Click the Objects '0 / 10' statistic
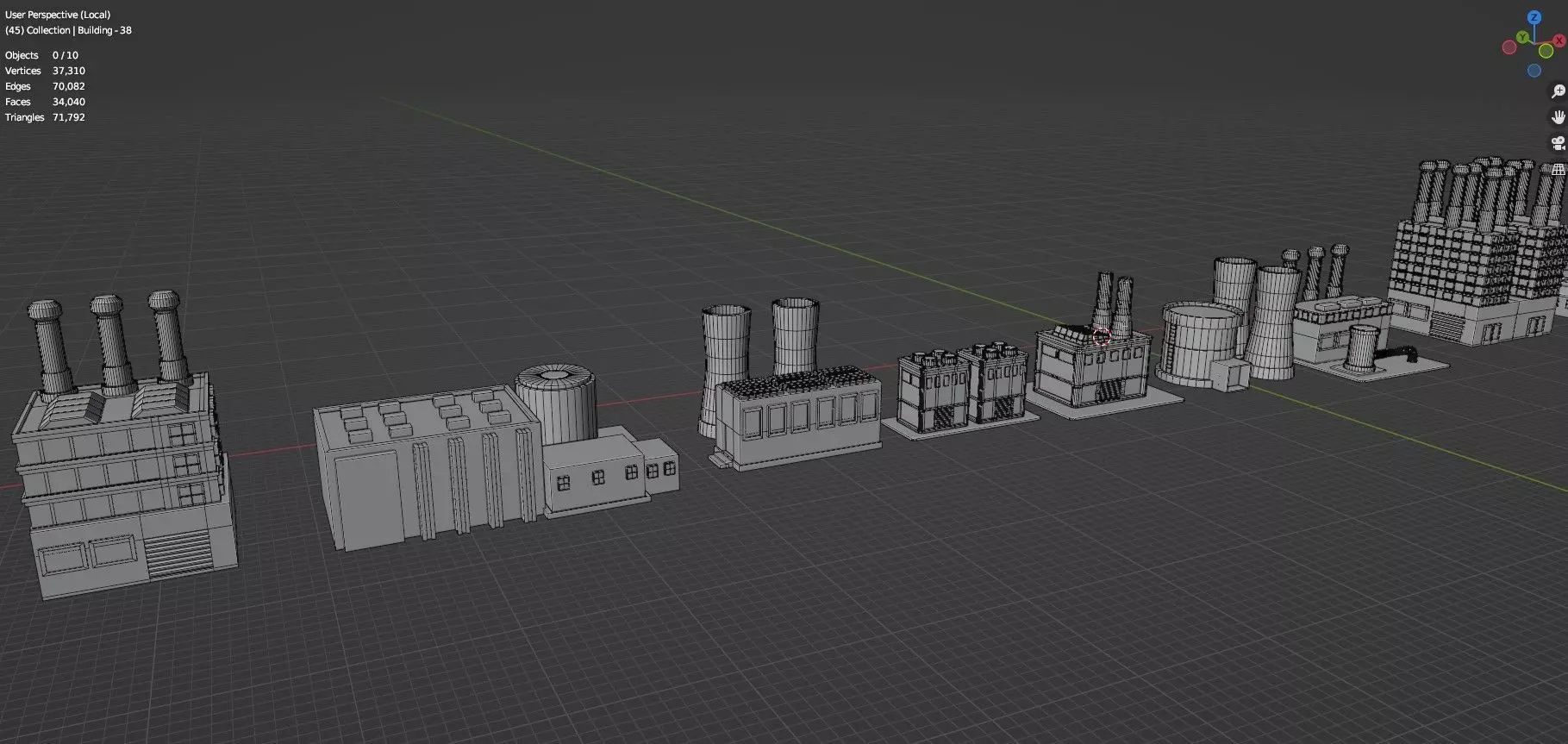 pos(65,55)
